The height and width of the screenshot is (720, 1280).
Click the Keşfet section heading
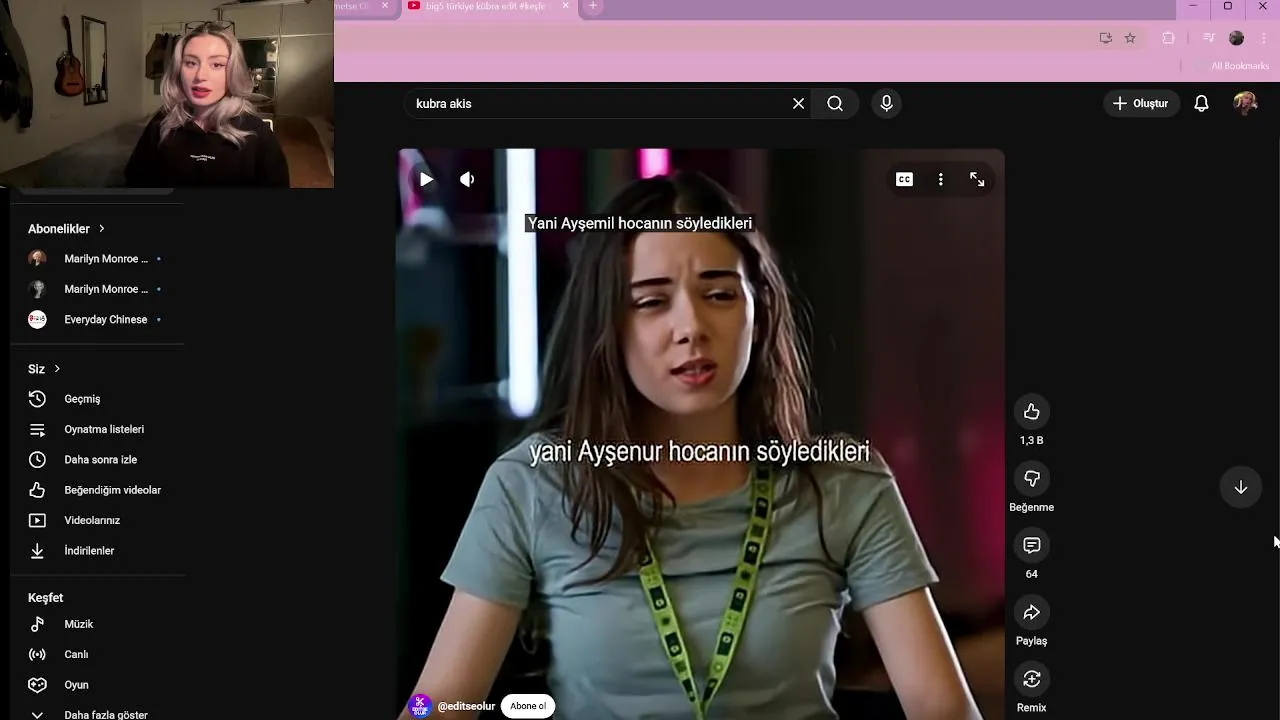45,598
